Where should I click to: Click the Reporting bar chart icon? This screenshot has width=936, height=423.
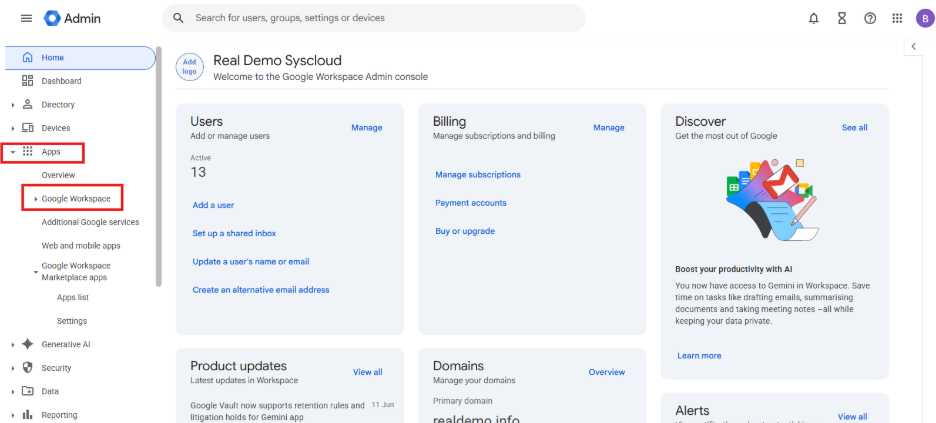point(27,415)
